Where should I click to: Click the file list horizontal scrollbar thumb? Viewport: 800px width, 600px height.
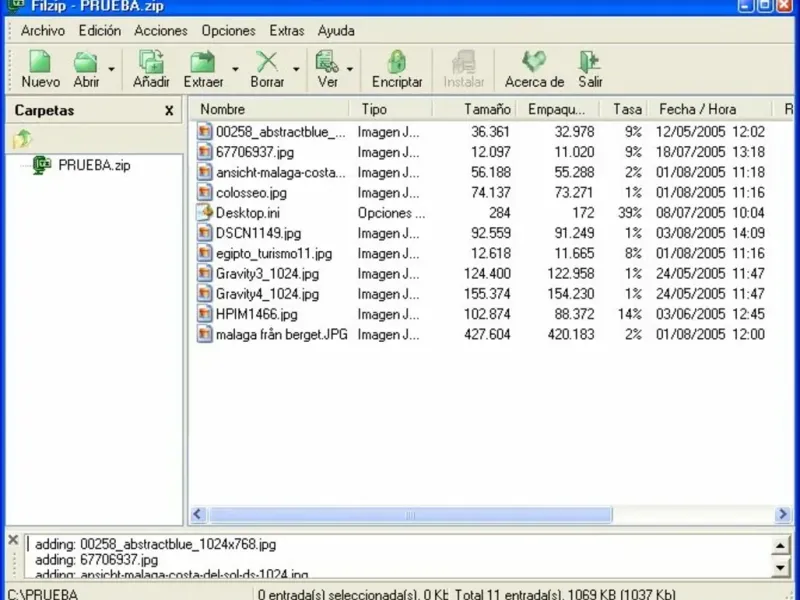(410, 514)
